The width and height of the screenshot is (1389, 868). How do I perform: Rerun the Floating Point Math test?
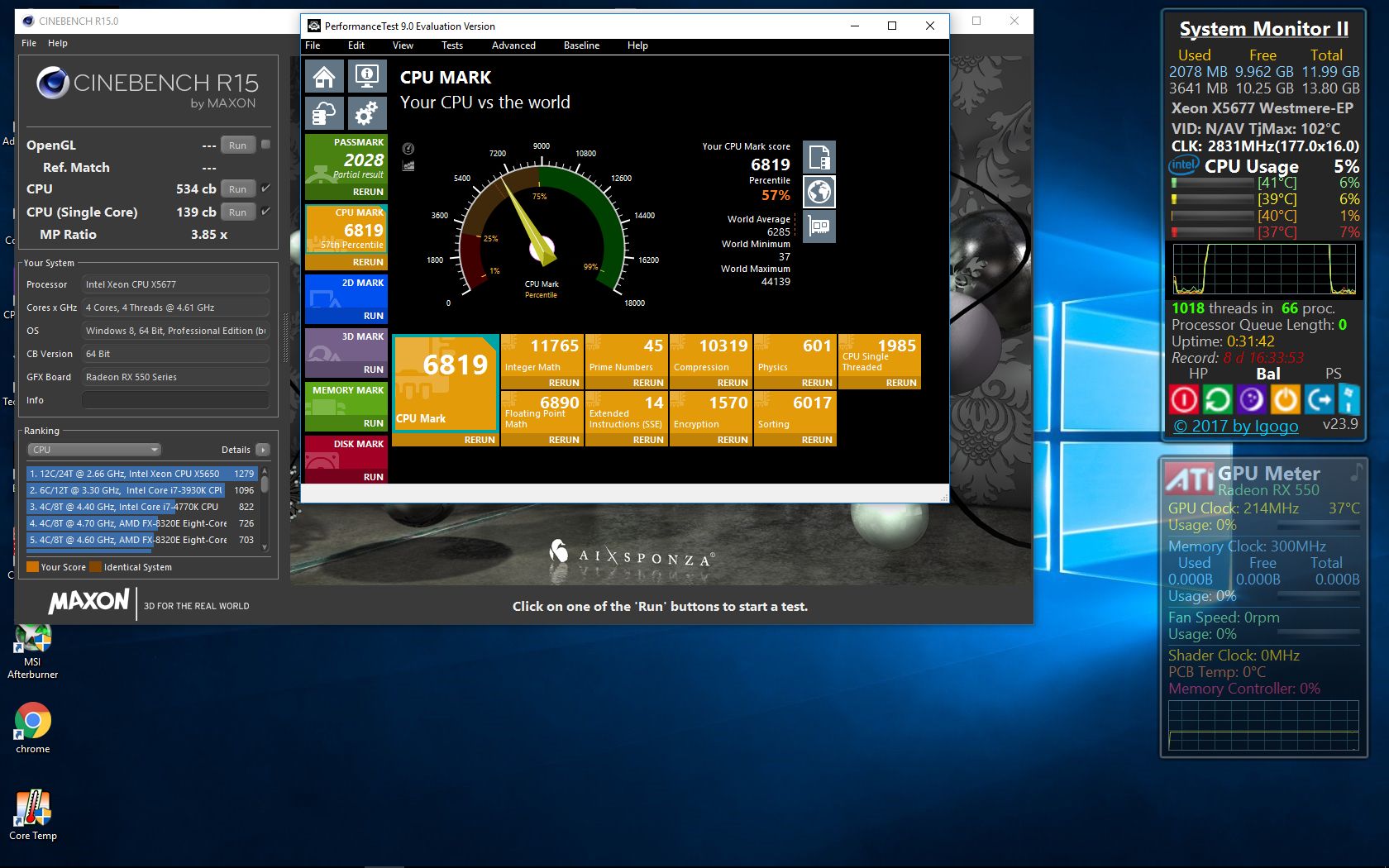pyautogui.click(x=564, y=440)
